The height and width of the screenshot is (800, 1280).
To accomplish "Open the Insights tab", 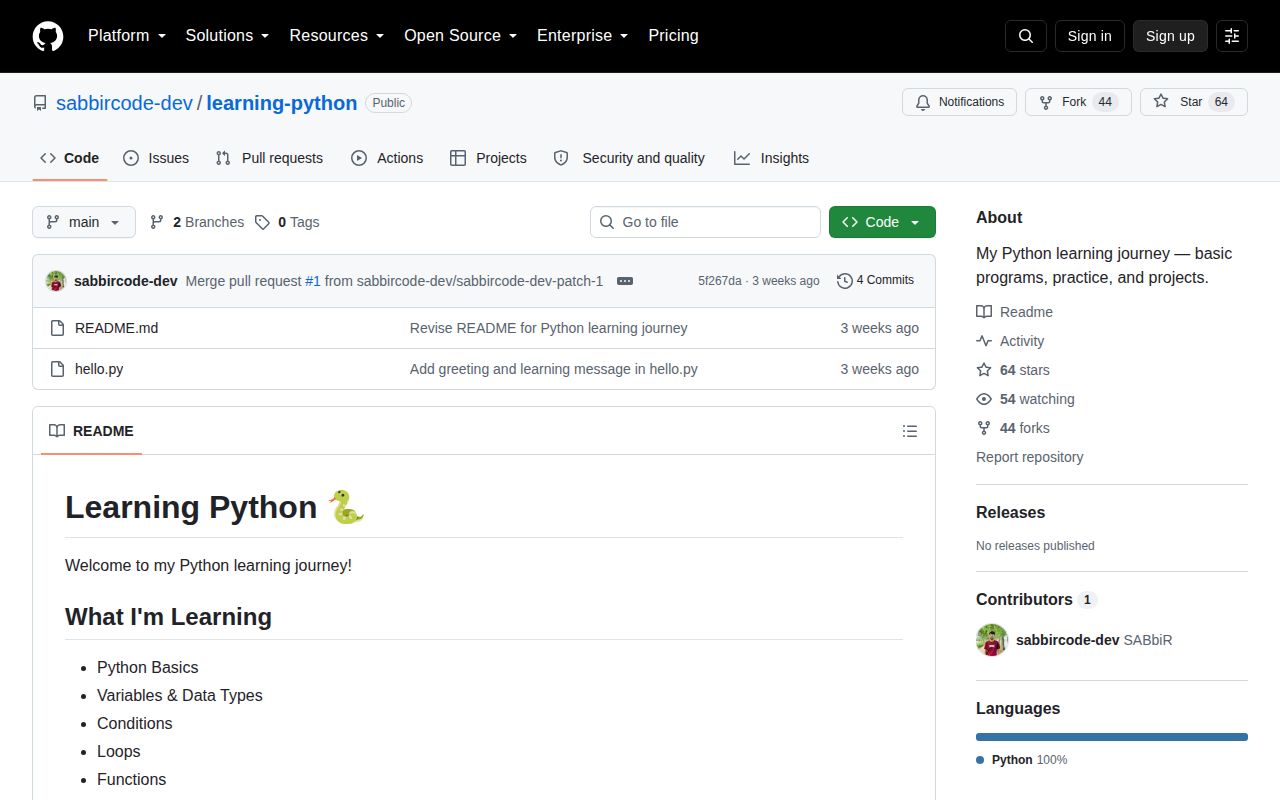I will click(771, 158).
